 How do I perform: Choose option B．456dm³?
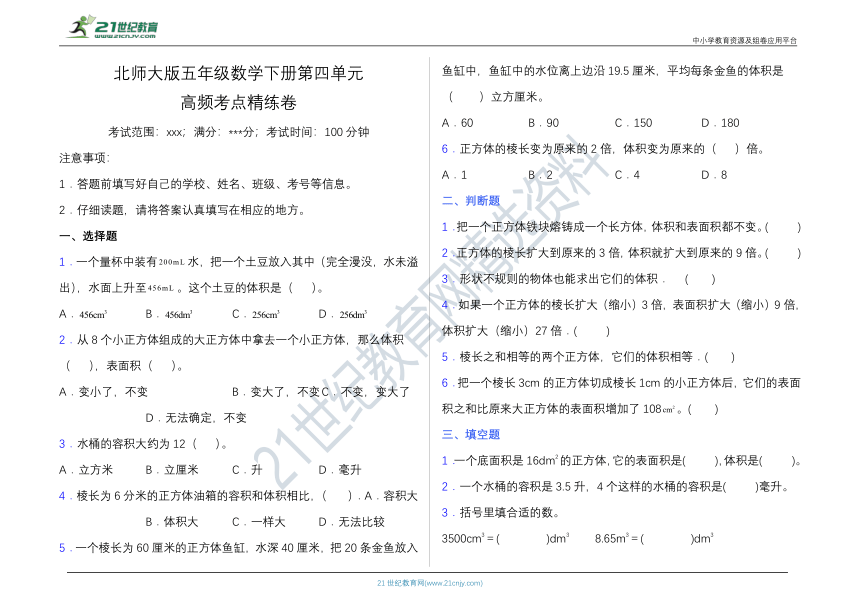point(169,314)
